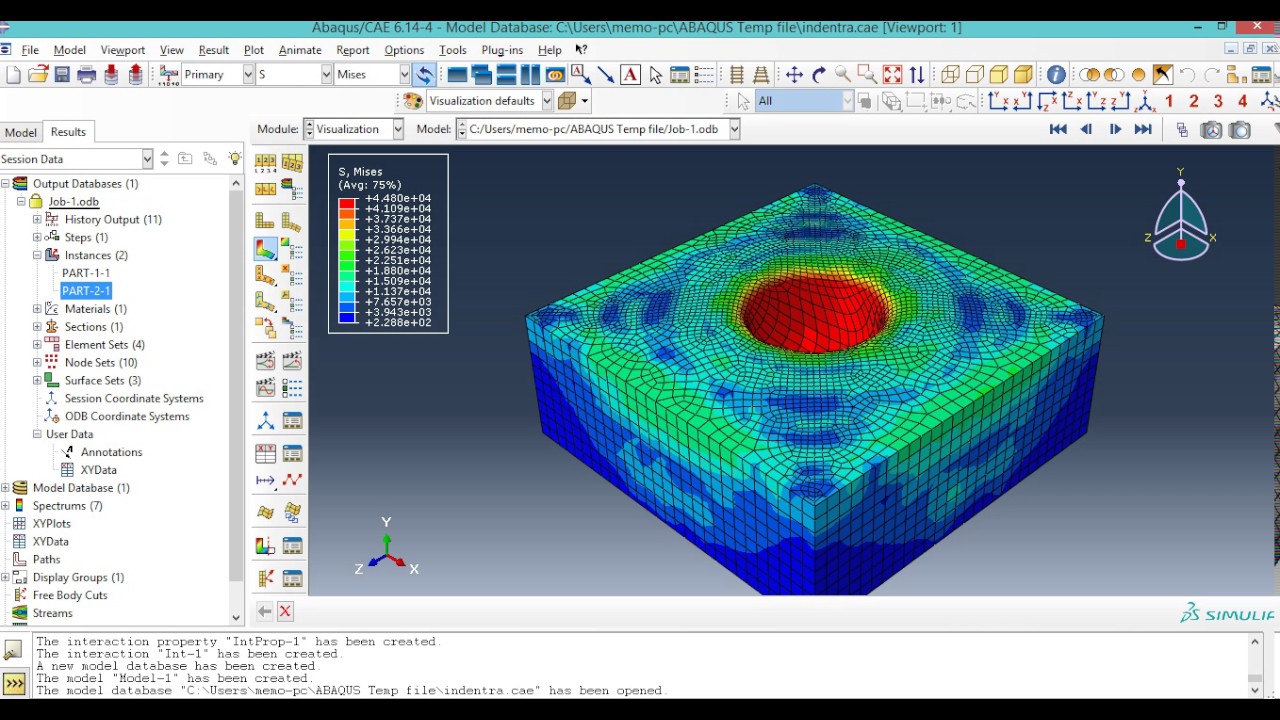Image resolution: width=1280 pixels, height=720 pixels.
Task: Save the model database with the floppy icon
Action: [x=62, y=75]
